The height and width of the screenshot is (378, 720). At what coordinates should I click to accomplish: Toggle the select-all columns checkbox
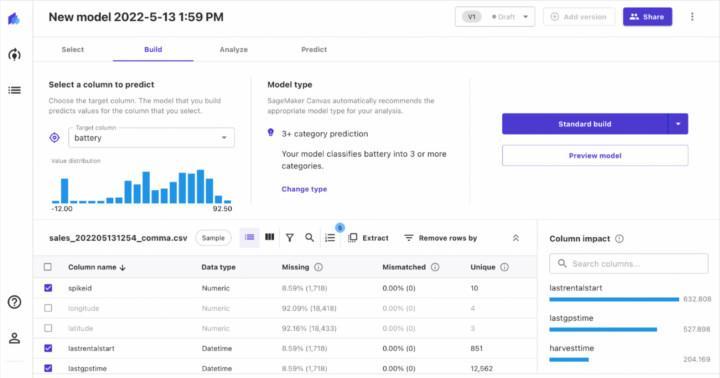48,267
